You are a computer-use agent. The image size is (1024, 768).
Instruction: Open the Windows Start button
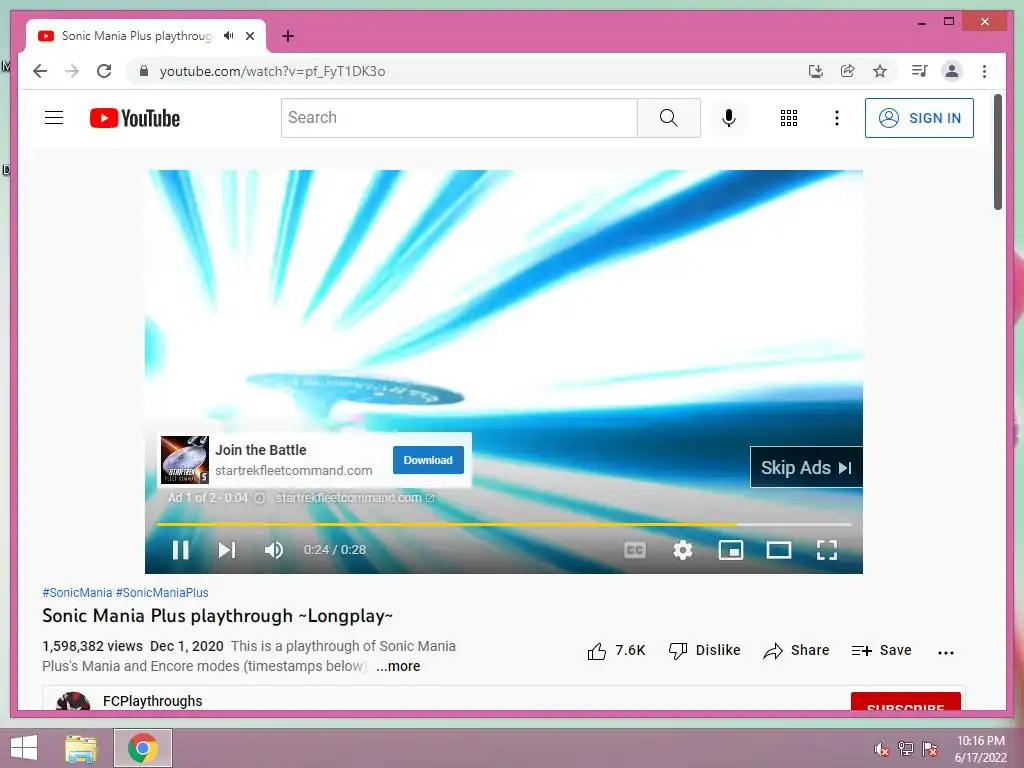tap(24, 748)
